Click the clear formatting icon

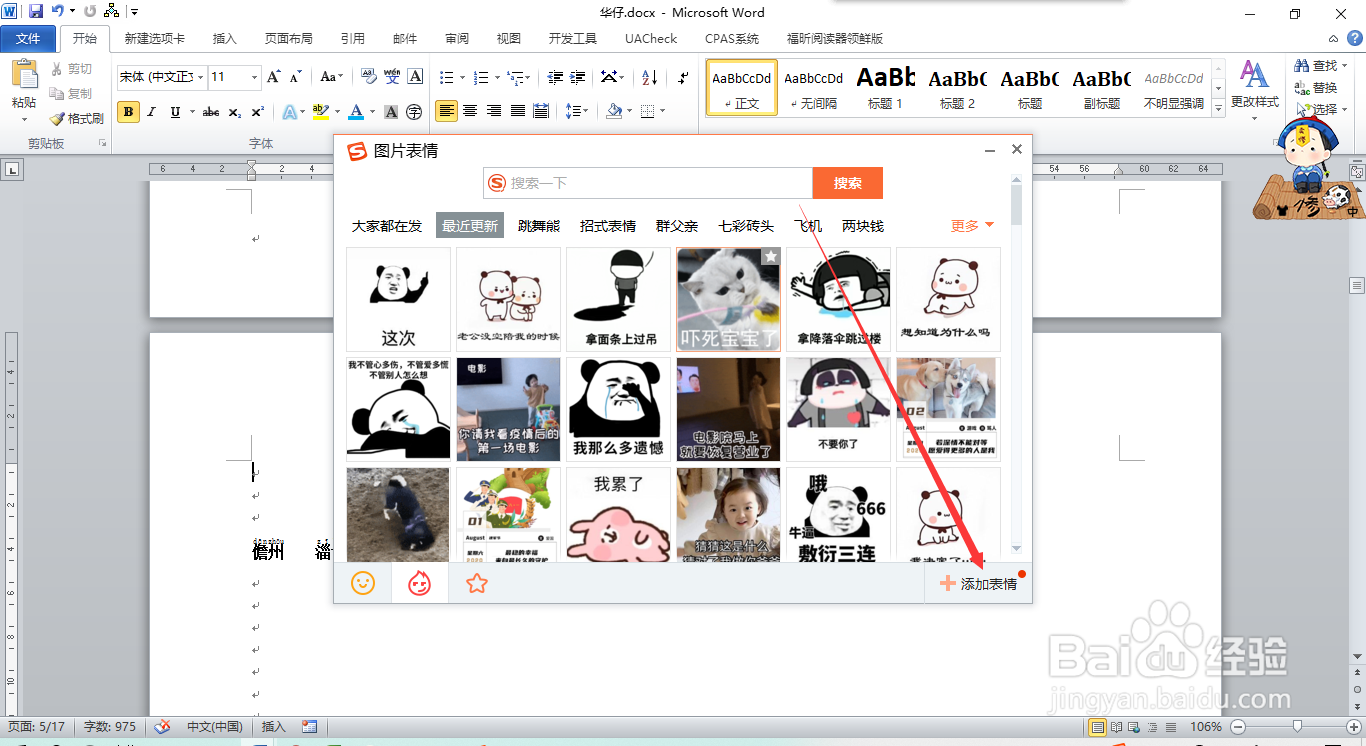point(368,77)
